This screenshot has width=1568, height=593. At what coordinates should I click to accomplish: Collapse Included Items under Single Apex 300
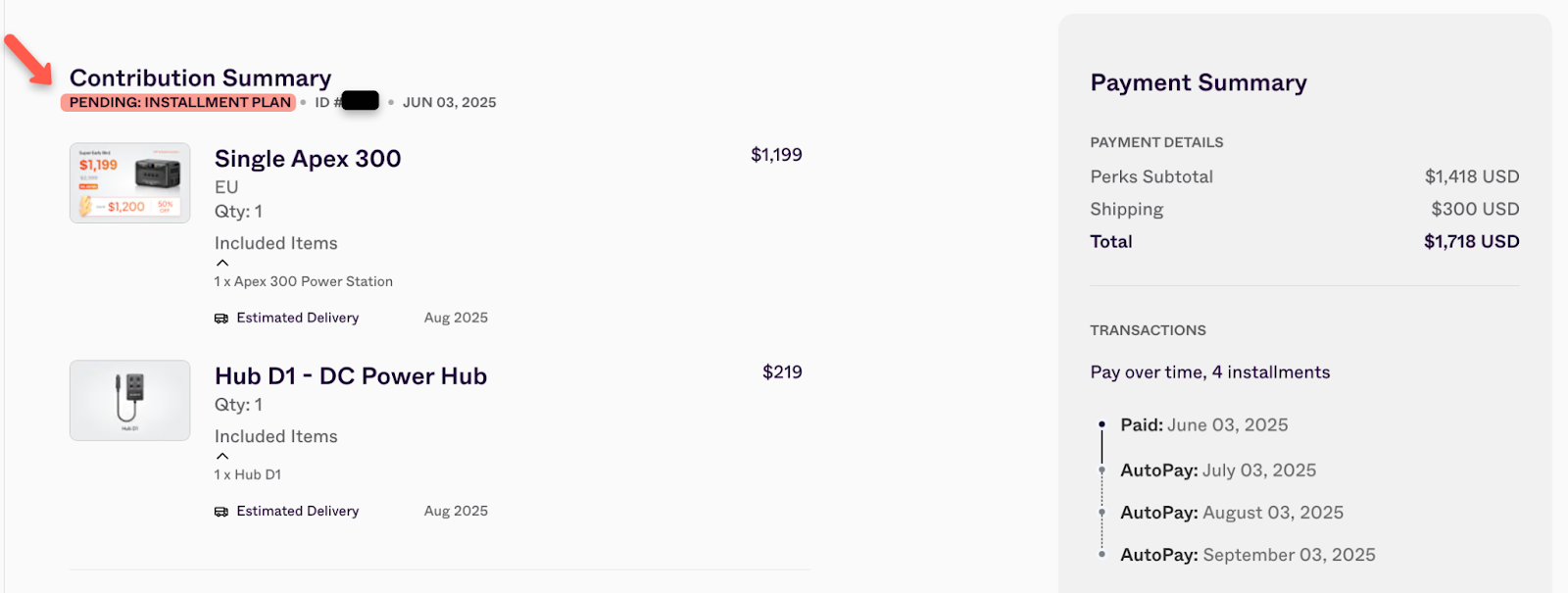222,263
